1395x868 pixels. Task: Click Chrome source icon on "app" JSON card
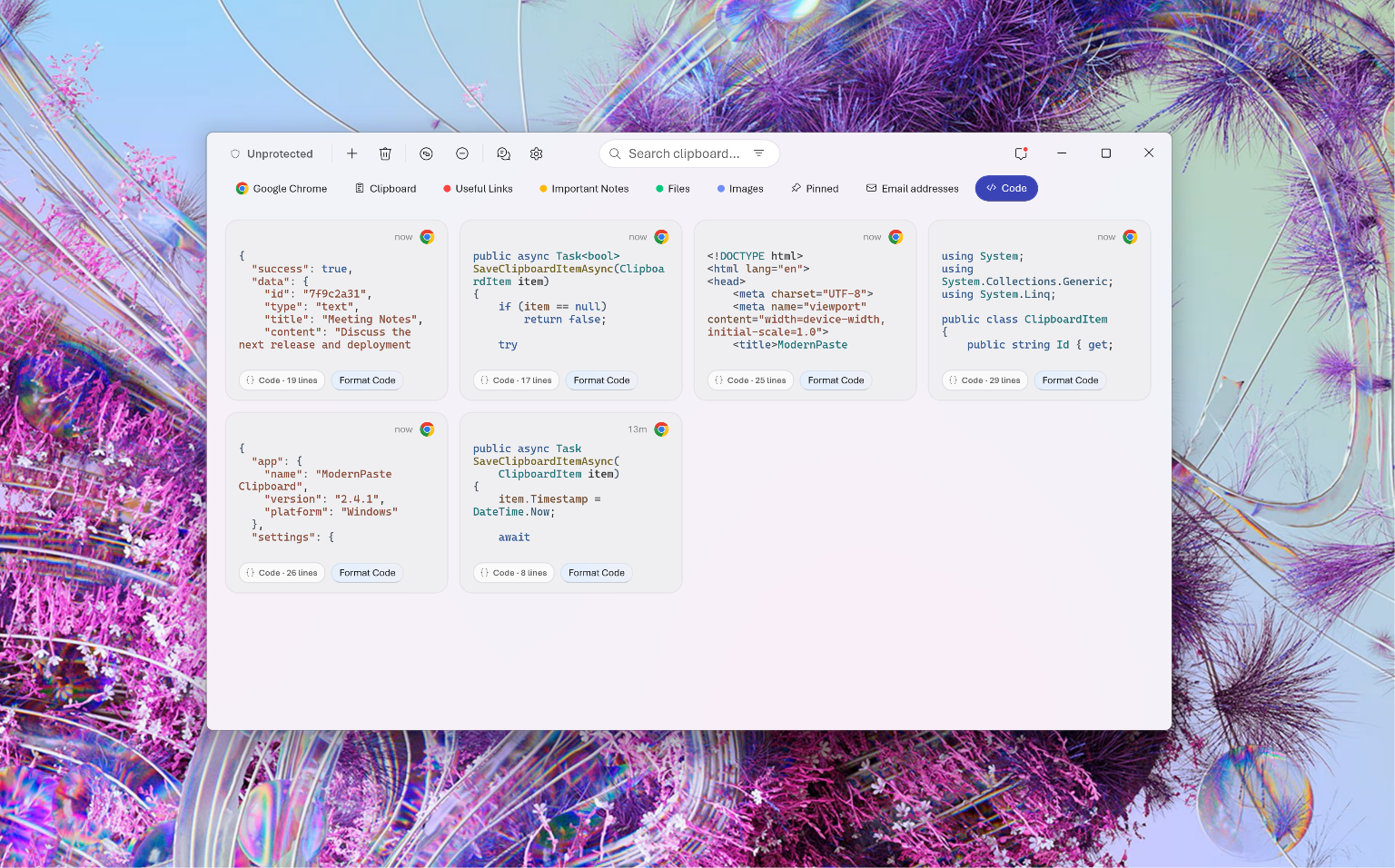[427, 429]
